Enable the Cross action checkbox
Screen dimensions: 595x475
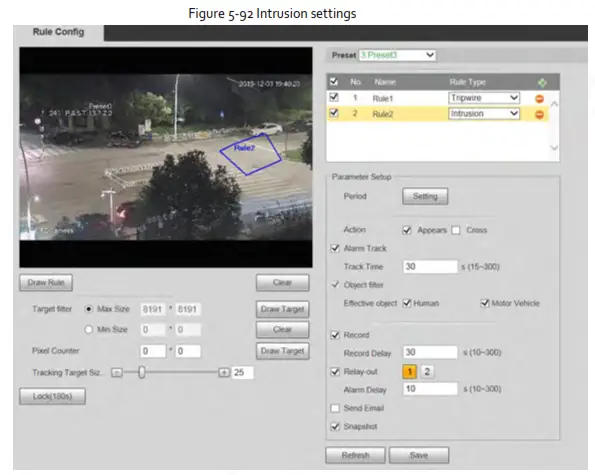coord(456,230)
